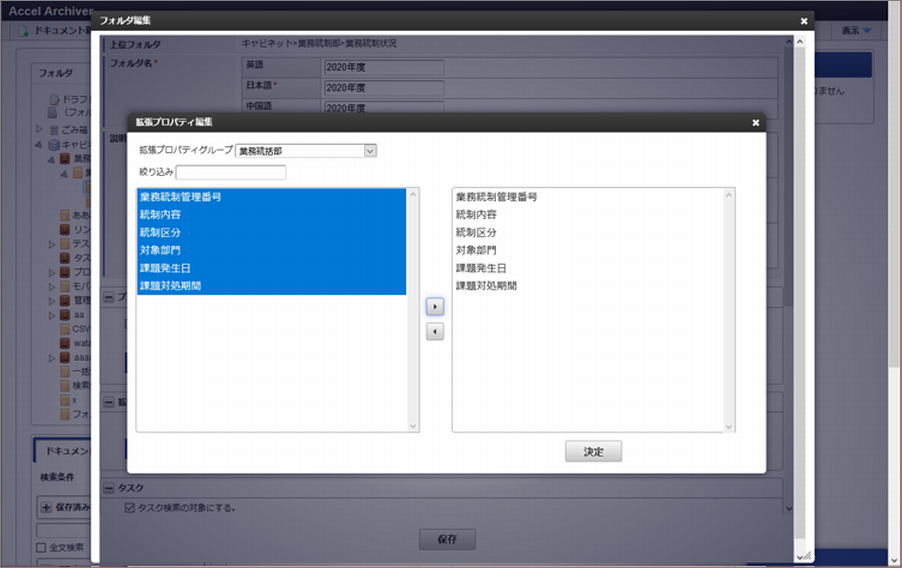The height and width of the screenshot is (568, 902).
Task: Collapse the section above タスク in フォルダ編集
Action: (x=109, y=402)
